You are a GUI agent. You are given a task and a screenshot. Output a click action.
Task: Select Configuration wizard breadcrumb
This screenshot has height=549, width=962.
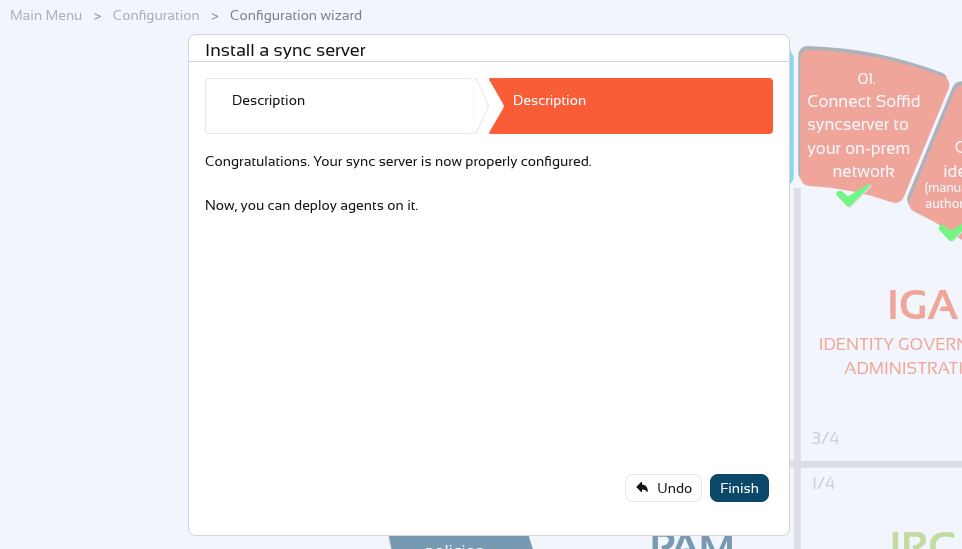(296, 15)
